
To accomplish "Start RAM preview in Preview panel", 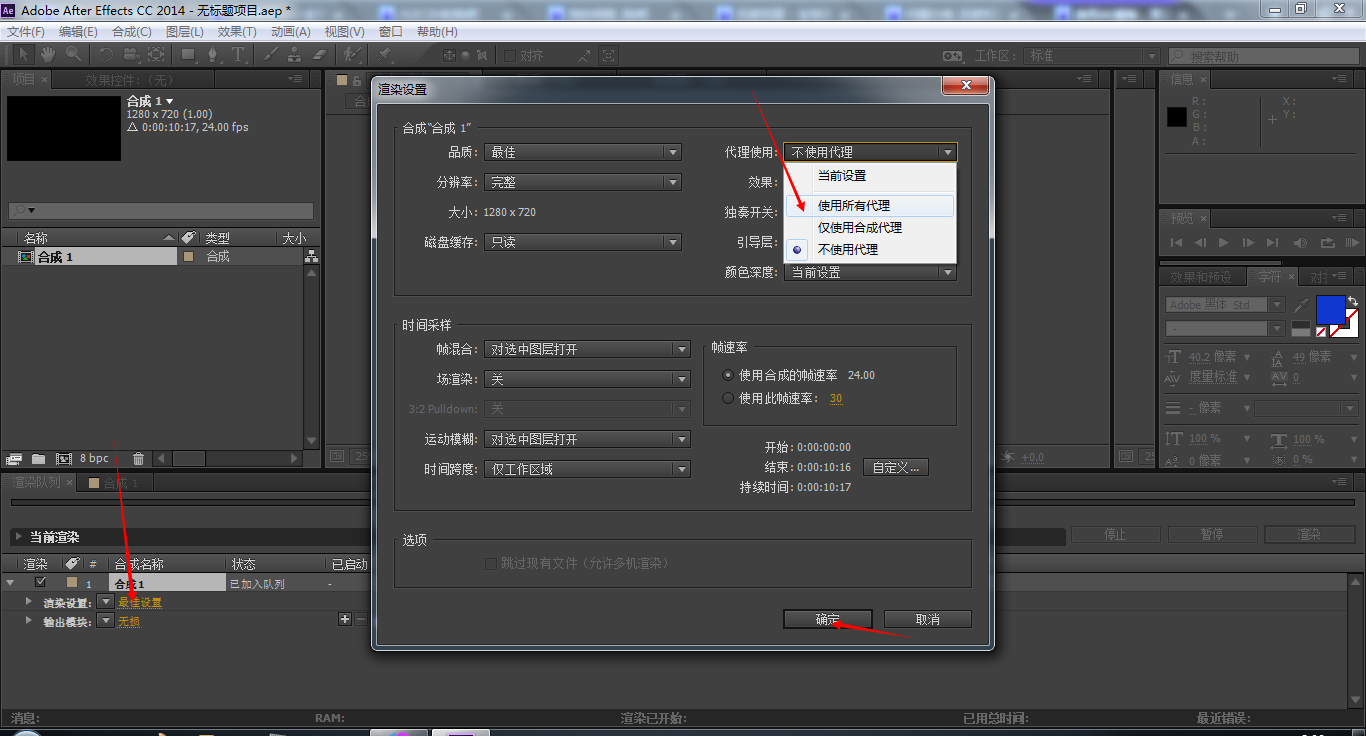I will 1353,242.
